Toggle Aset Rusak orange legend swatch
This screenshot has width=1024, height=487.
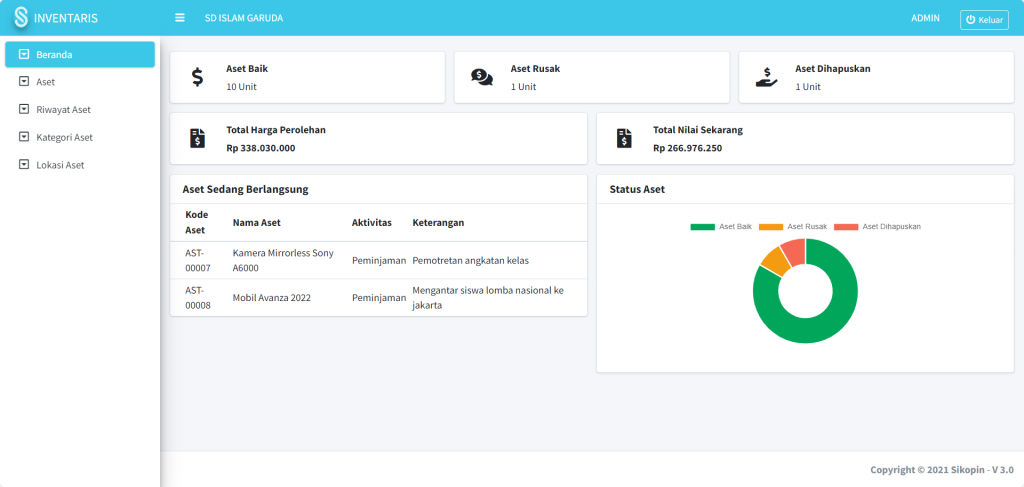[771, 227]
